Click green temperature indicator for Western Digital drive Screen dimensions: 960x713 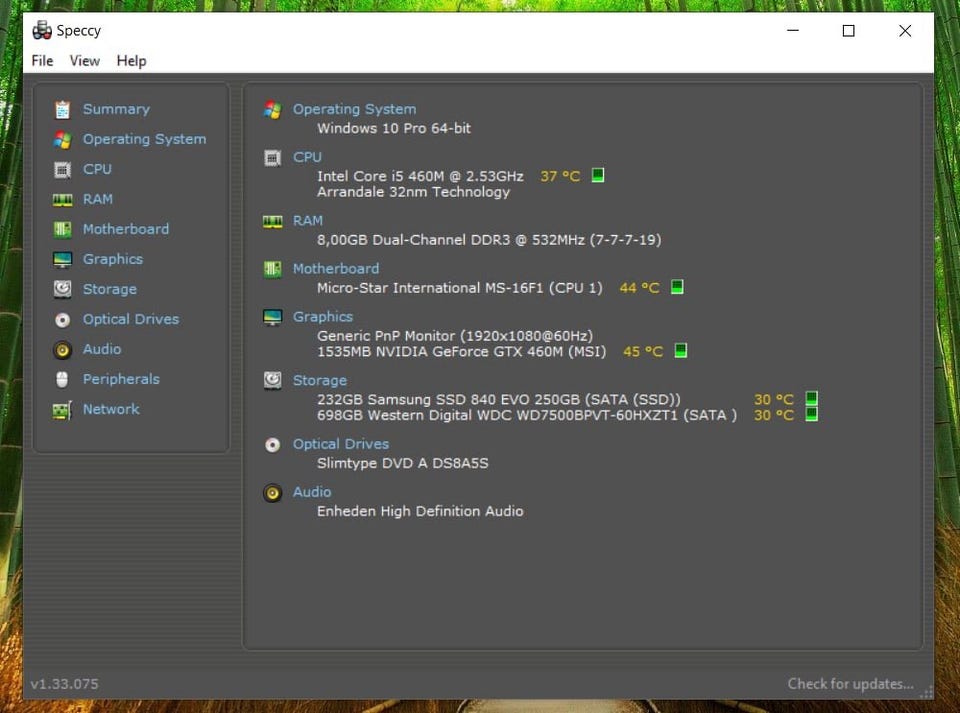811,414
